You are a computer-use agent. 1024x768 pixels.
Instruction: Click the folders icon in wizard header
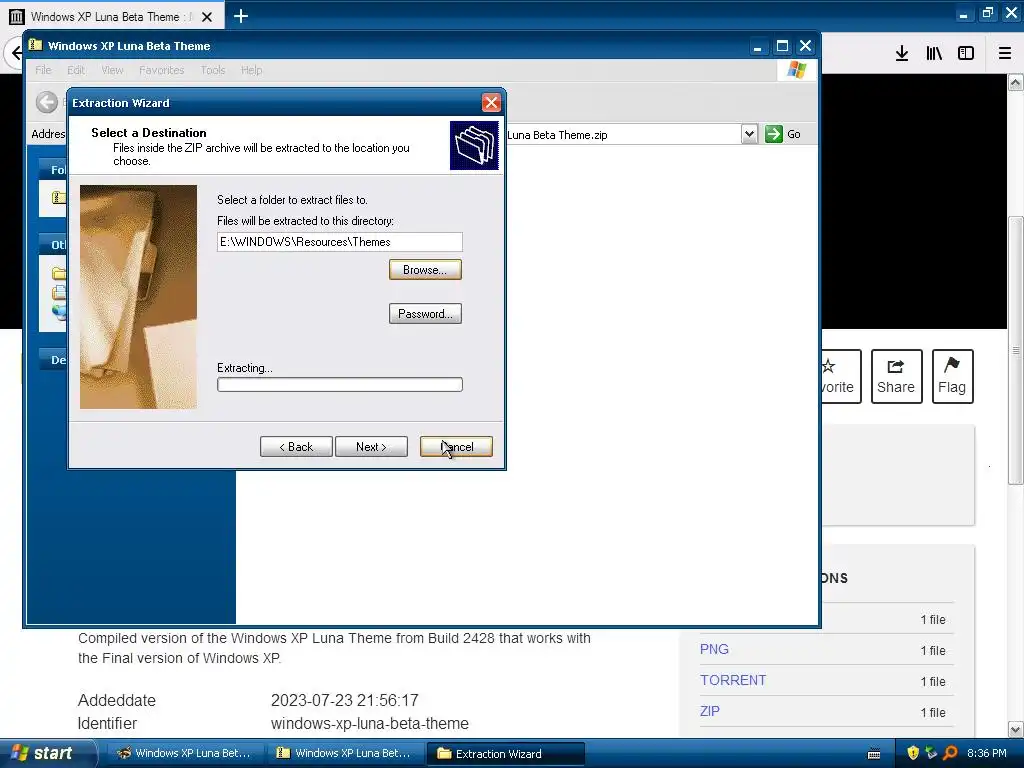coord(474,145)
